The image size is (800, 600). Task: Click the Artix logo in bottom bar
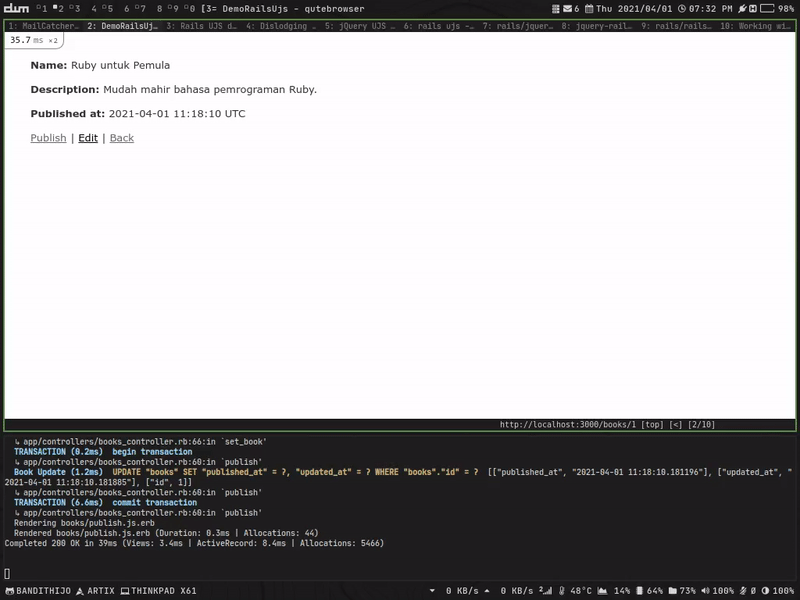pyautogui.click(x=81, y=591)
